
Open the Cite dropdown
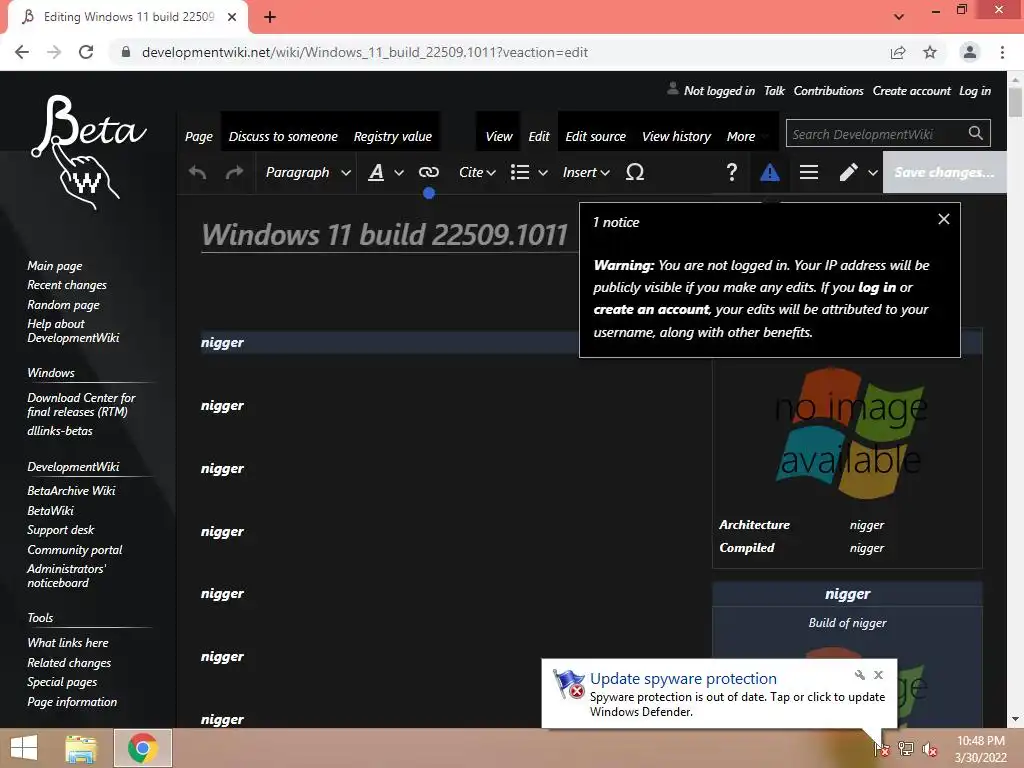477,172
